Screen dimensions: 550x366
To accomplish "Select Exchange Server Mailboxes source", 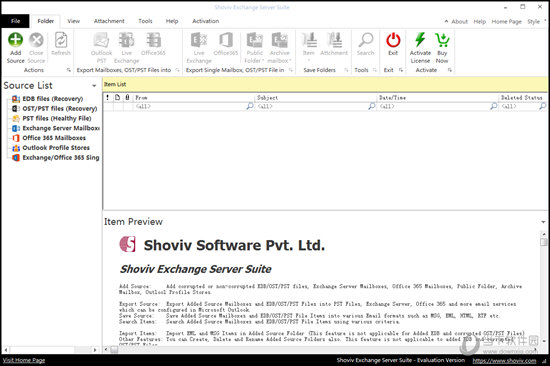I will 61,128.
